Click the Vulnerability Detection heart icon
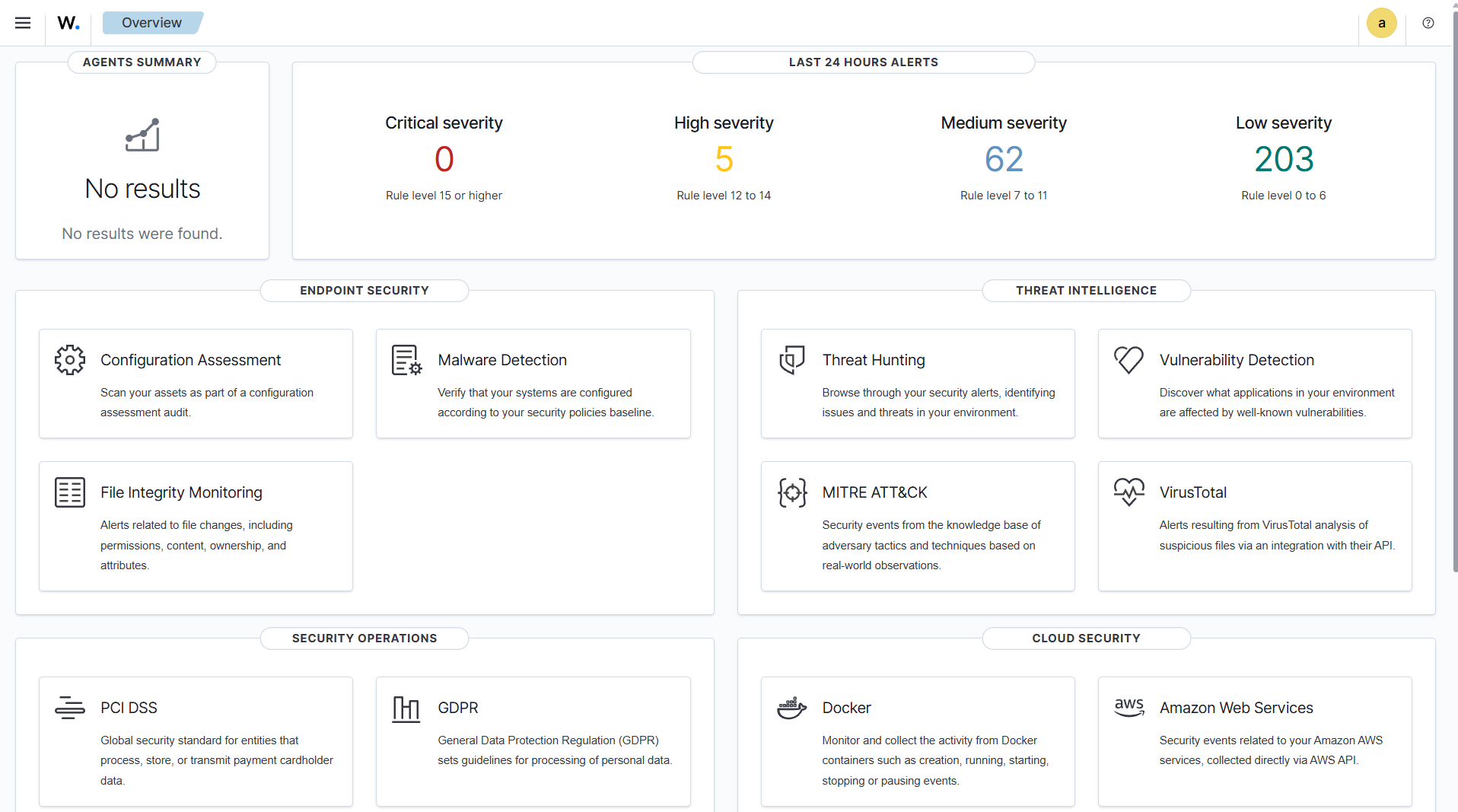This screenshot has width=1458, height=812. pyautogui.click(x=1129, y=360)
